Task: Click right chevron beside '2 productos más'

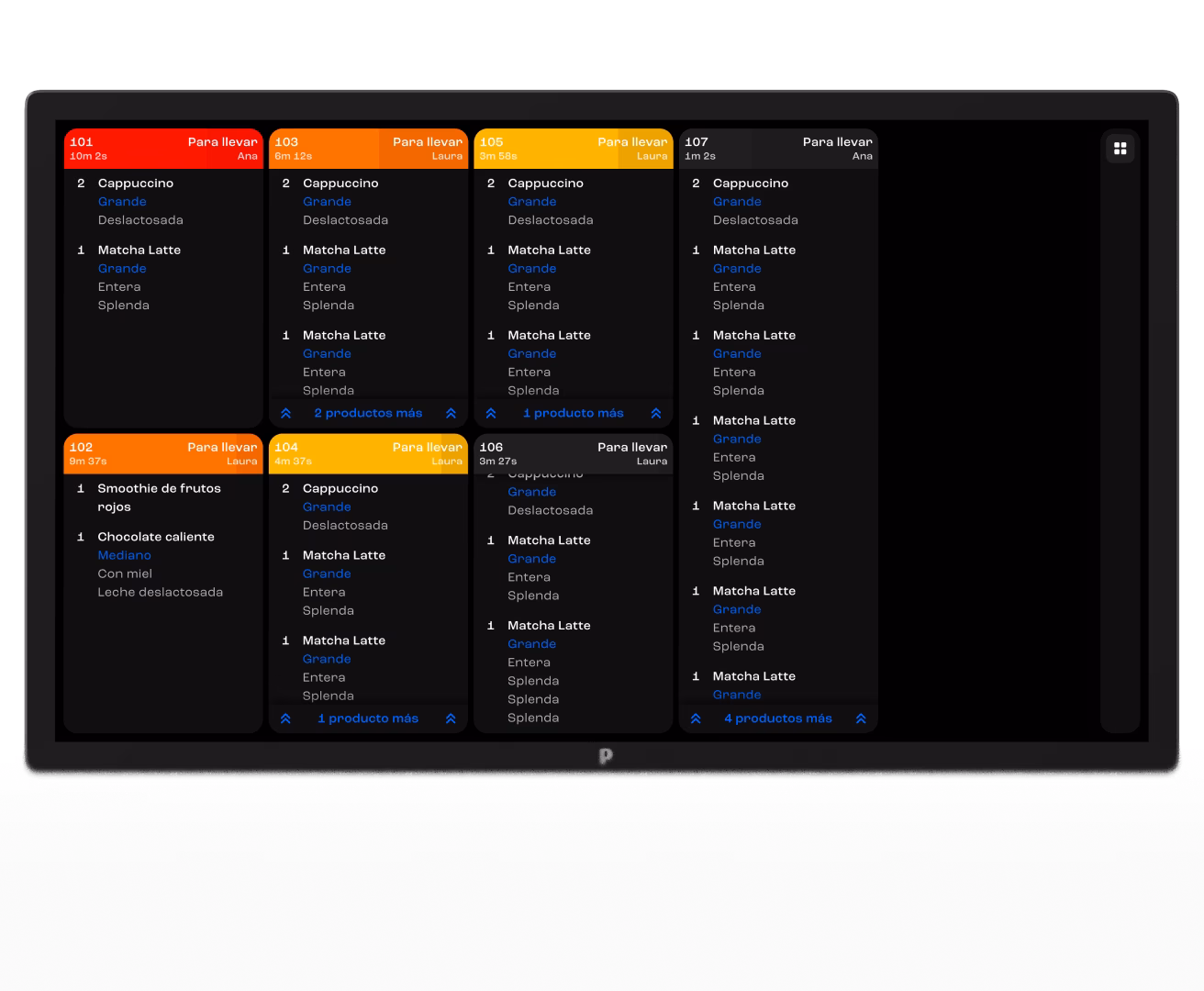Action: (451, 414)
